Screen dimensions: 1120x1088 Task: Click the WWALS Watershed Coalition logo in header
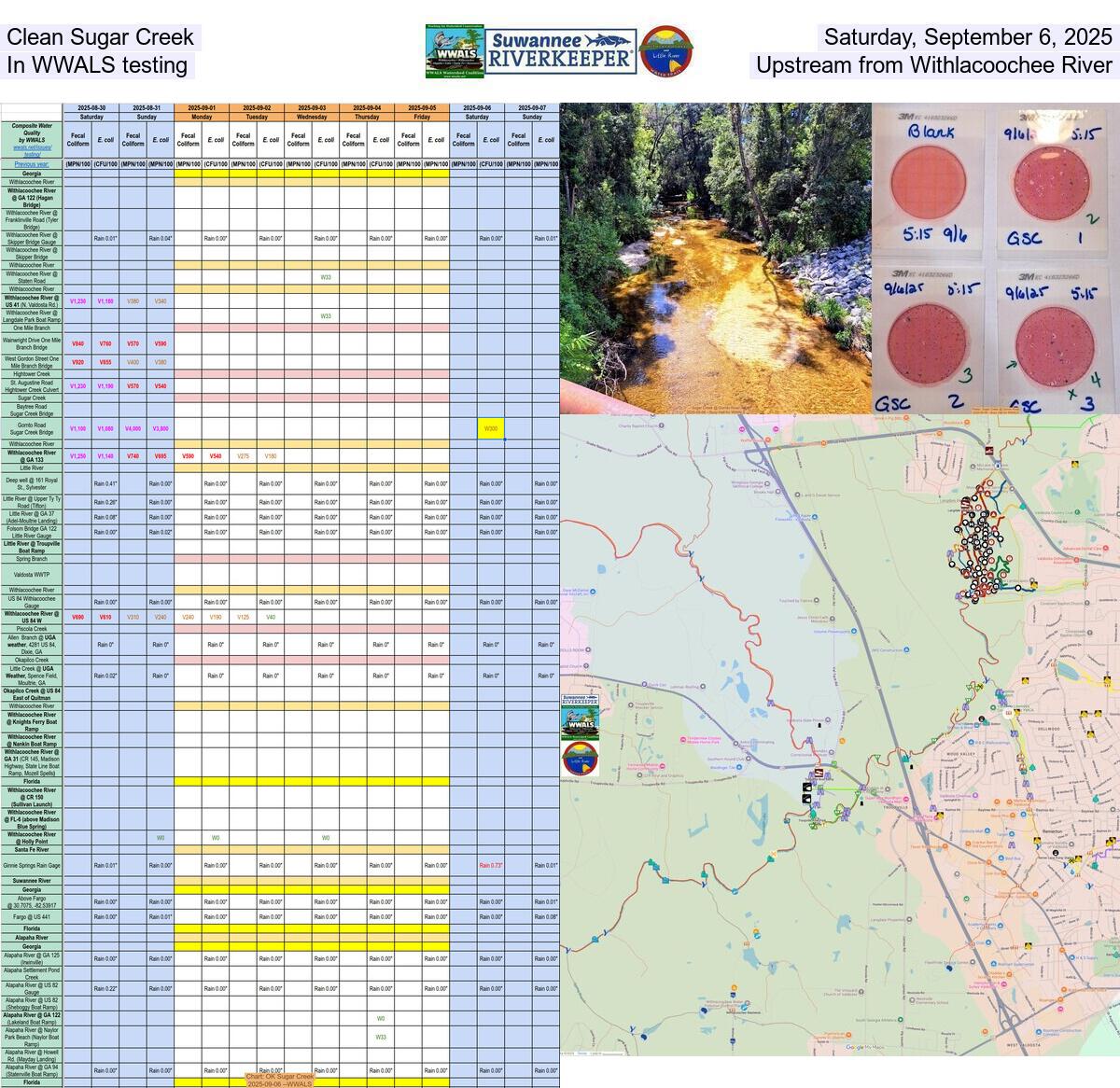[x=455, y=51]
